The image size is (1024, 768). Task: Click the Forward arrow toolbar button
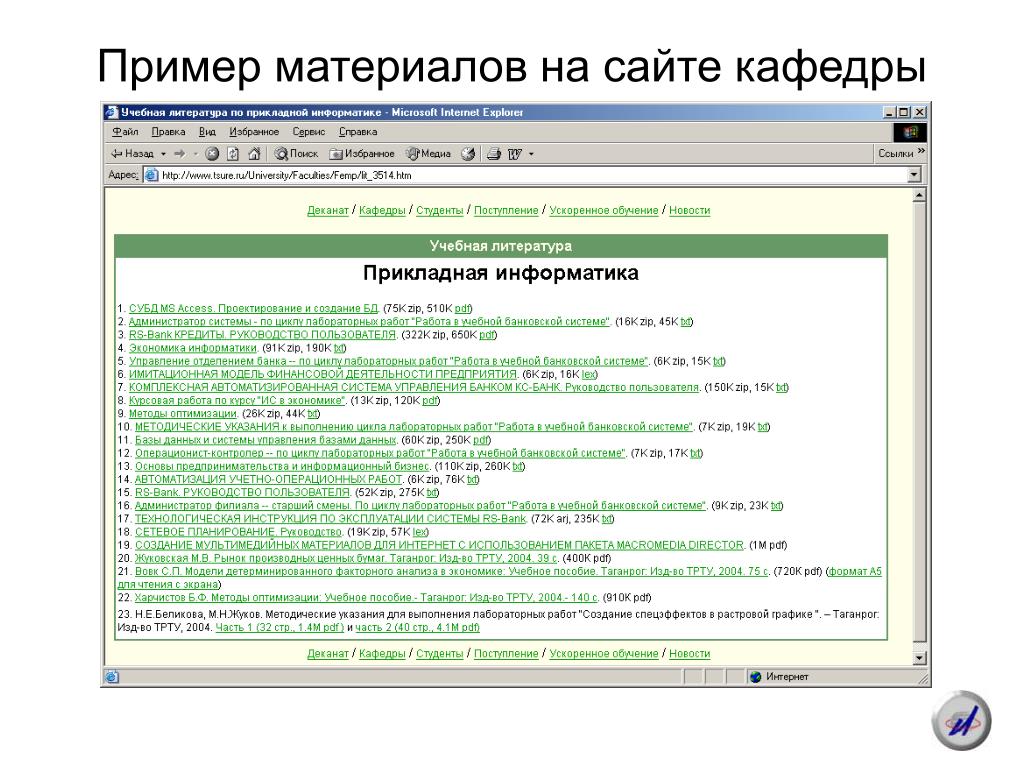tap(180, 153)
